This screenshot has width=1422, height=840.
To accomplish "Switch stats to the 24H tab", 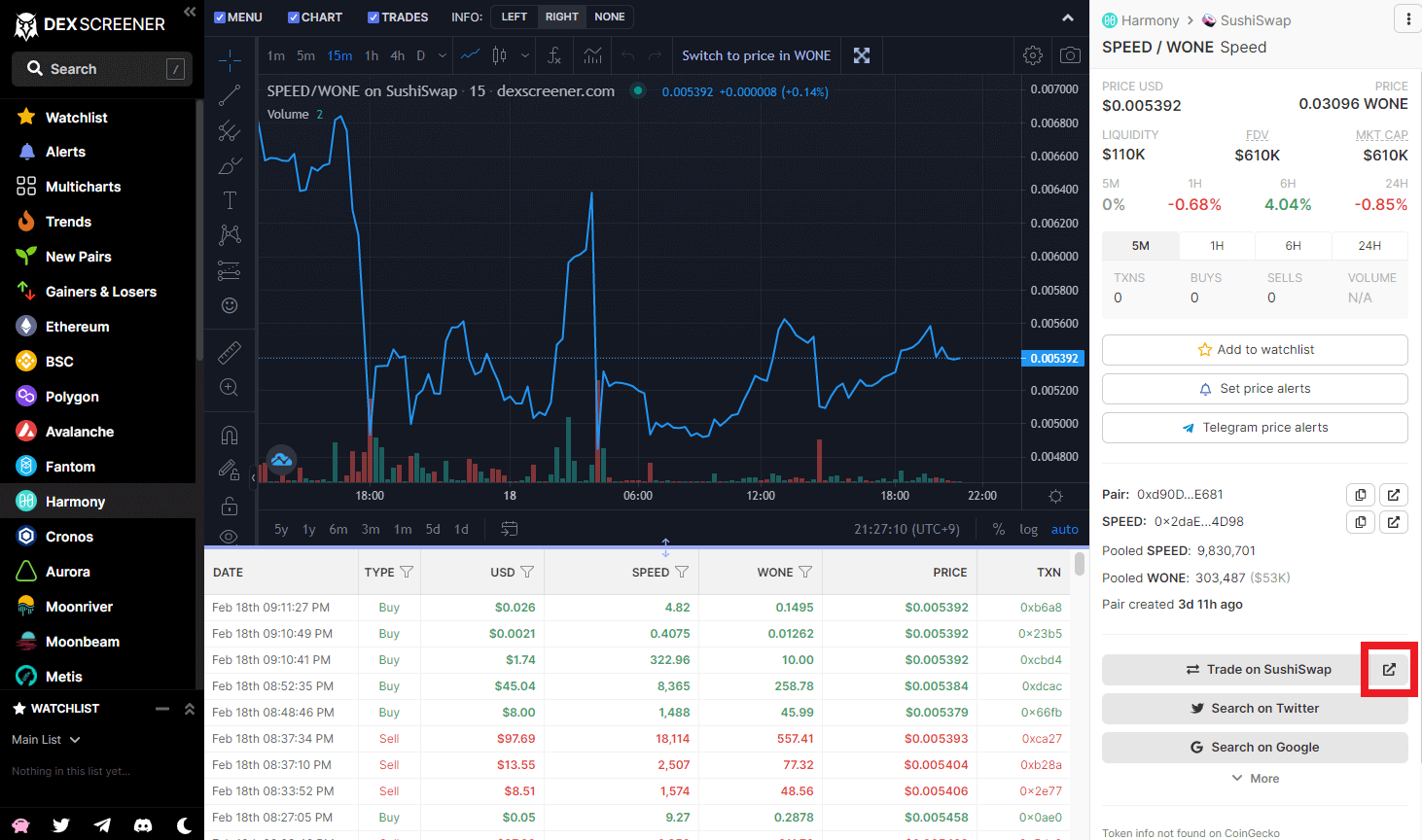I will coord(1369,246).
